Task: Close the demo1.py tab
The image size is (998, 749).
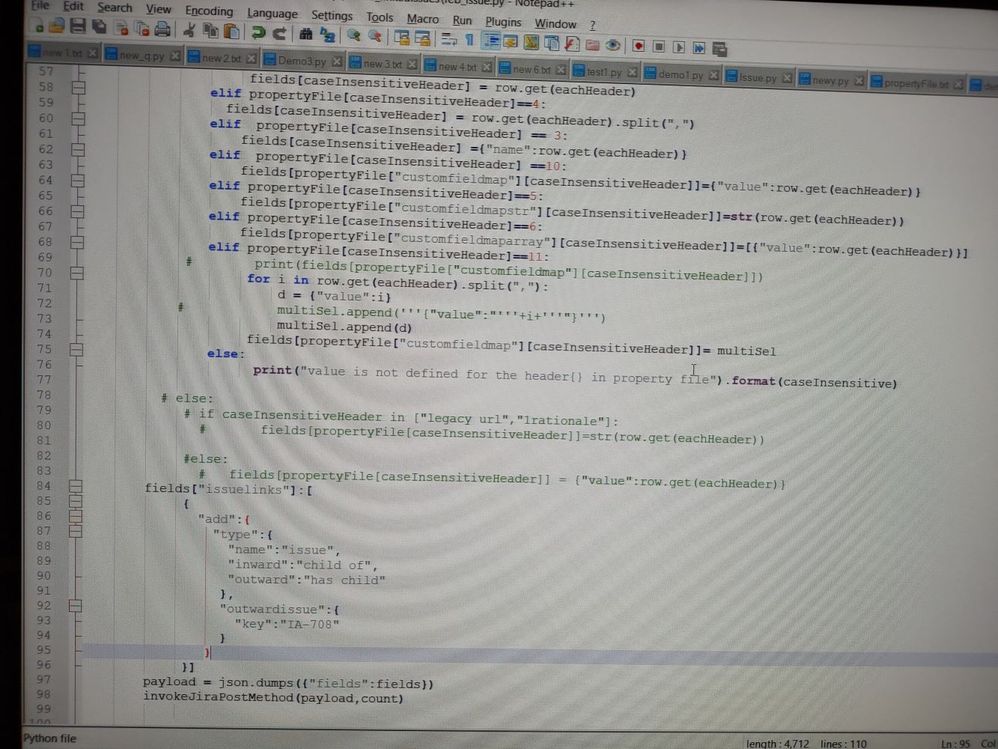Action: 713,76
